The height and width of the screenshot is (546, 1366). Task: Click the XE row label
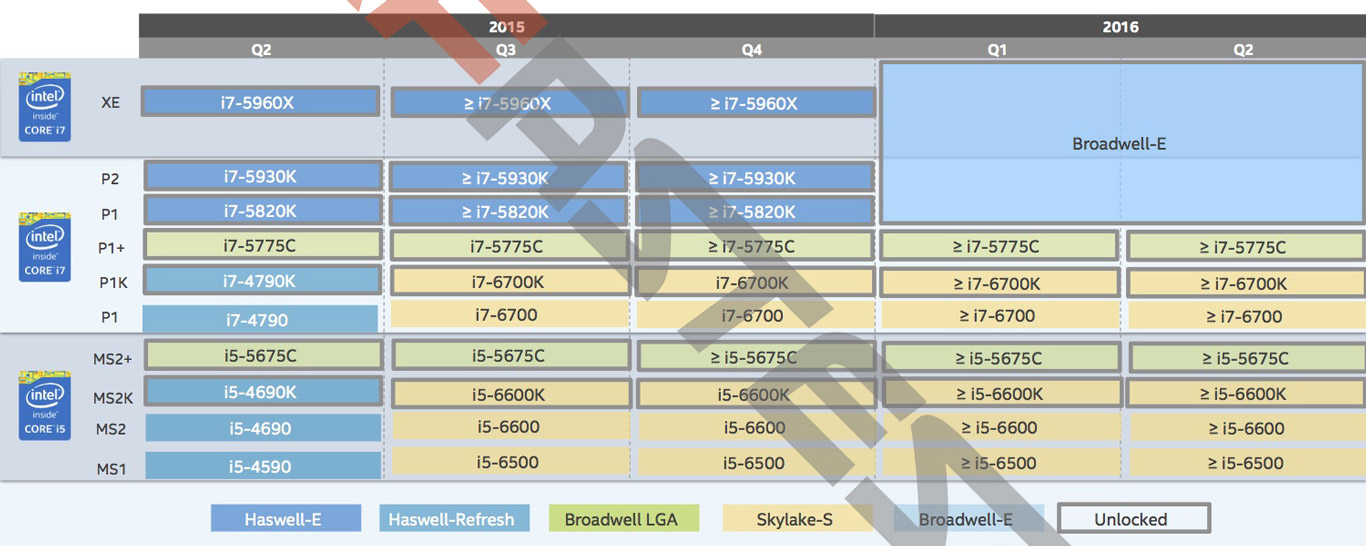[111, 102]
